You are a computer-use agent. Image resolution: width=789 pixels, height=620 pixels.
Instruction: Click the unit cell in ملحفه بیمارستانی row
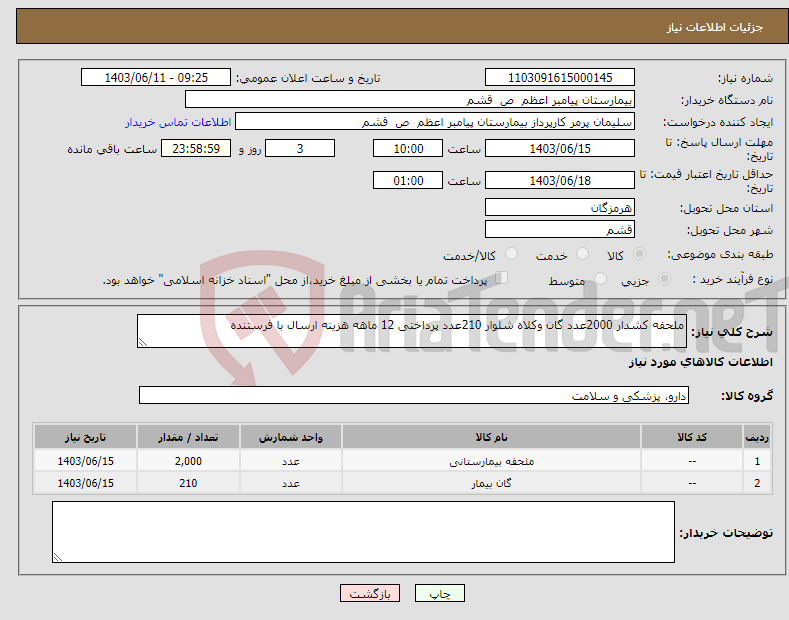[x=291, y=461]
